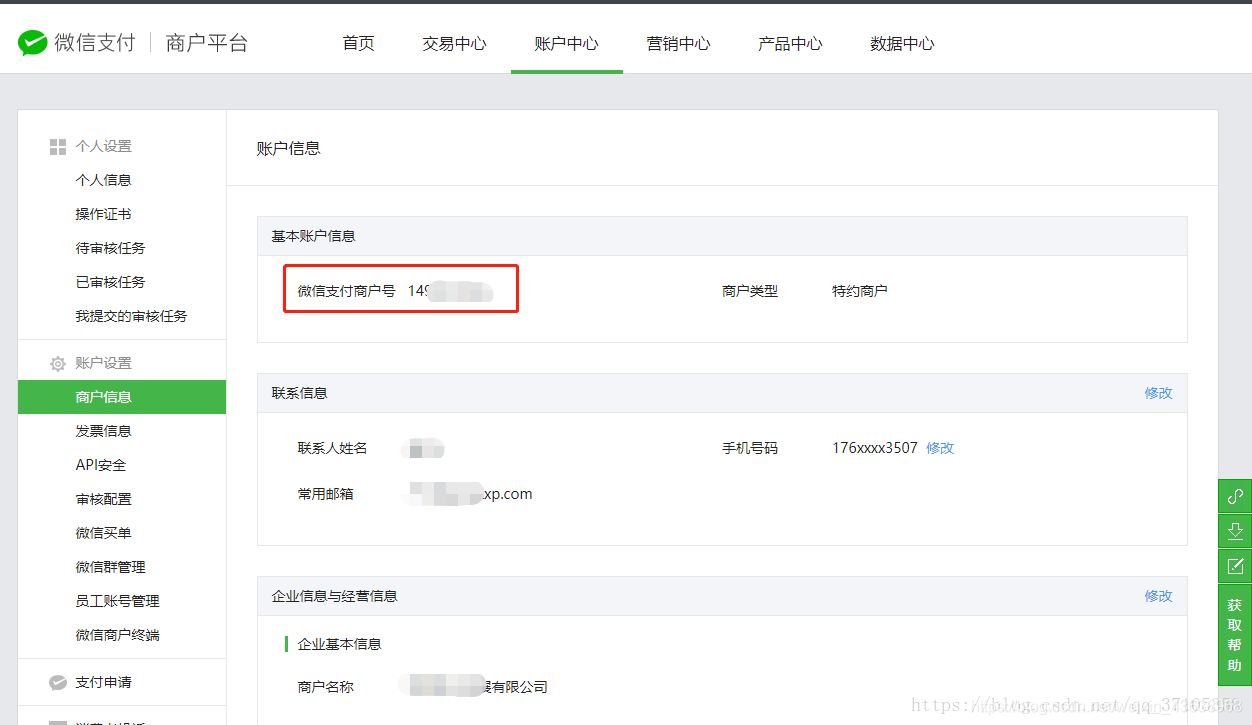
Task: Click 微信支付商户号 label
Action: (x=346, y=291)
